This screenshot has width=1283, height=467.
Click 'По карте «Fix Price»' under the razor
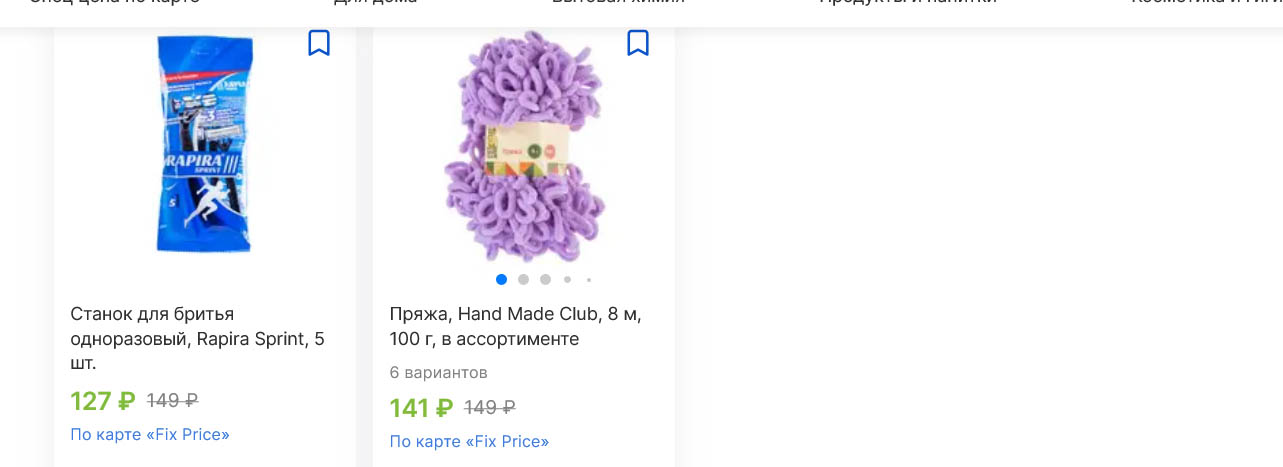click(x=150, y=435)
